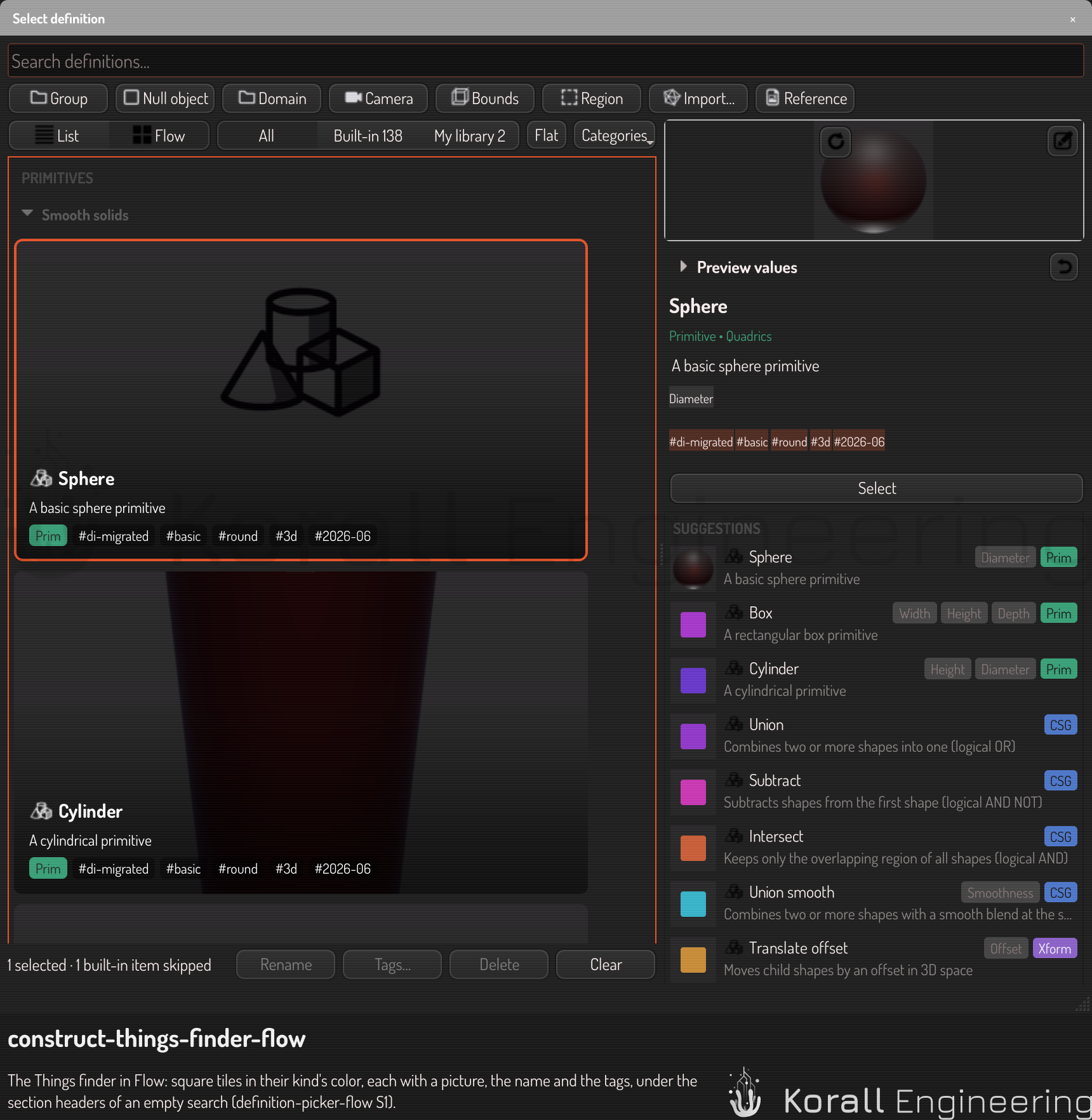Select the Cylinder suggestion row

(876, 679)
